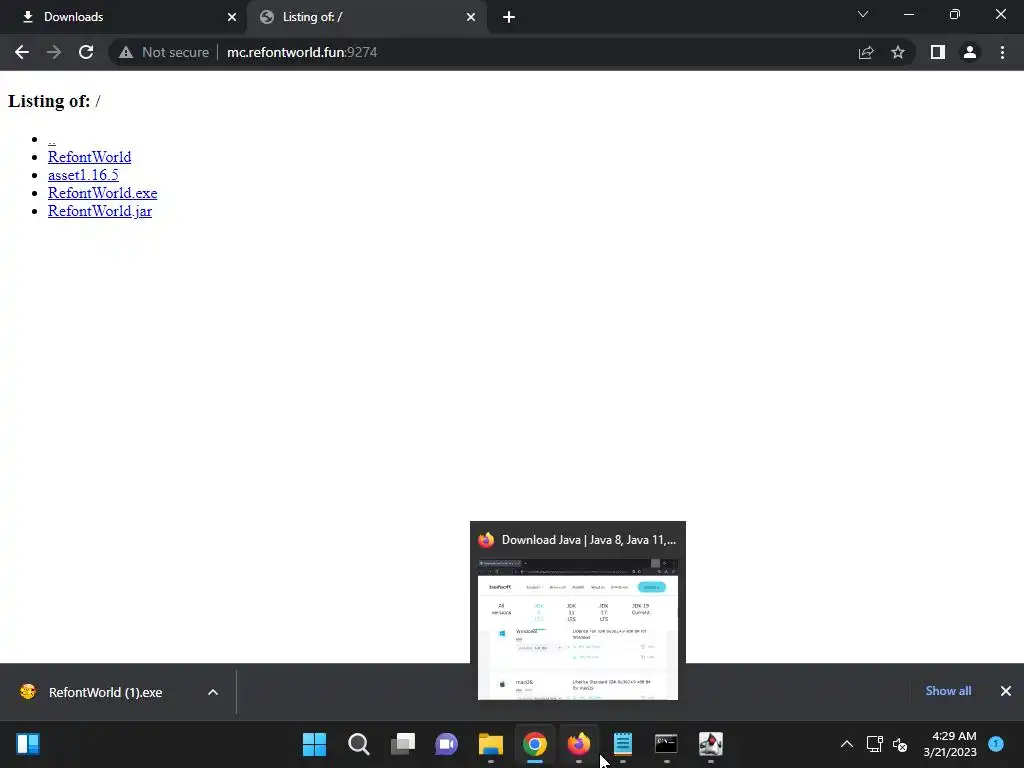Bookmark this page with the star
The image size is (1024, 768).
[x=898, y=52]
